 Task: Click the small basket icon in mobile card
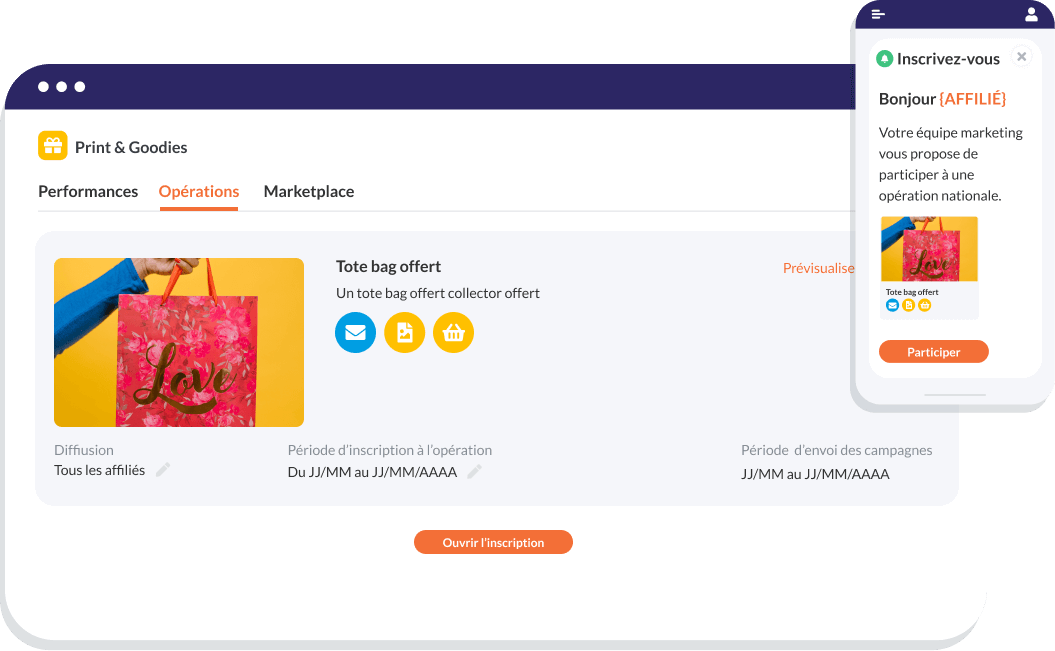click(925, 305)
